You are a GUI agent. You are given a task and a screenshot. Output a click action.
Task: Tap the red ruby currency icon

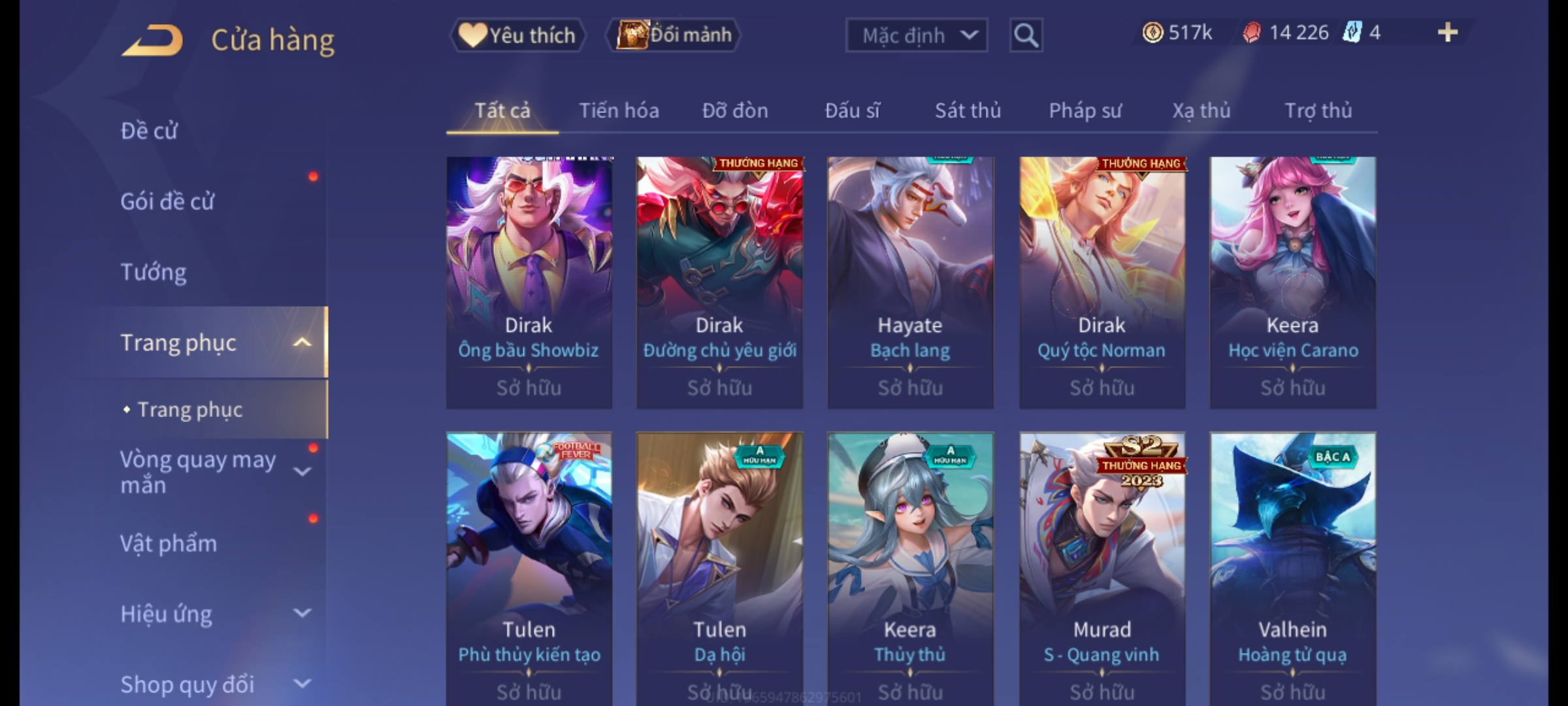tap(1251, 33)
